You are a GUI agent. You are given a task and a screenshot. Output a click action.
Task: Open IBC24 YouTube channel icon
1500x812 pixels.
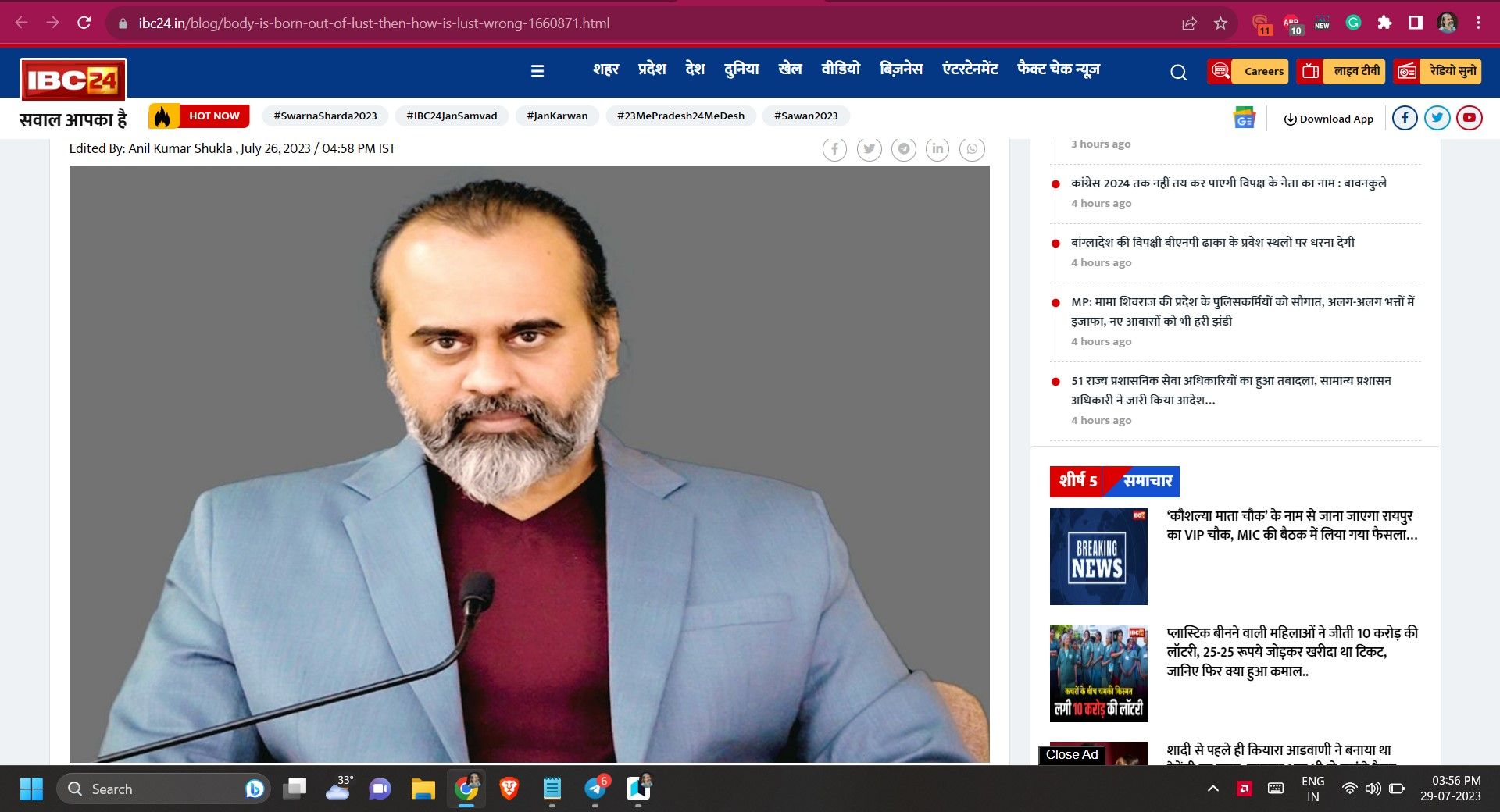click(x=1469, y=118)
